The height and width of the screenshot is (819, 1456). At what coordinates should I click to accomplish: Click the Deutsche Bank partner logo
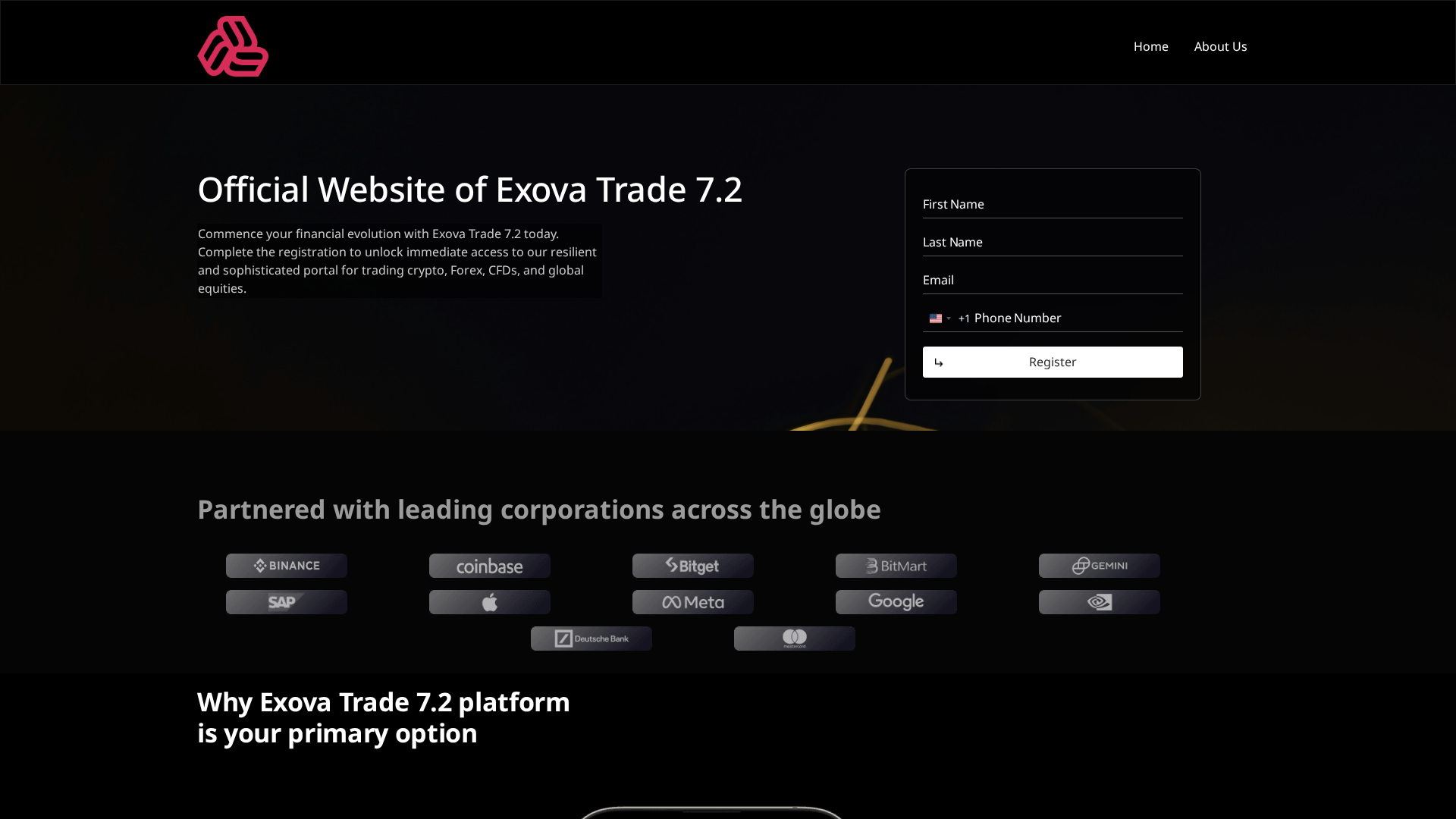[591, 638]
